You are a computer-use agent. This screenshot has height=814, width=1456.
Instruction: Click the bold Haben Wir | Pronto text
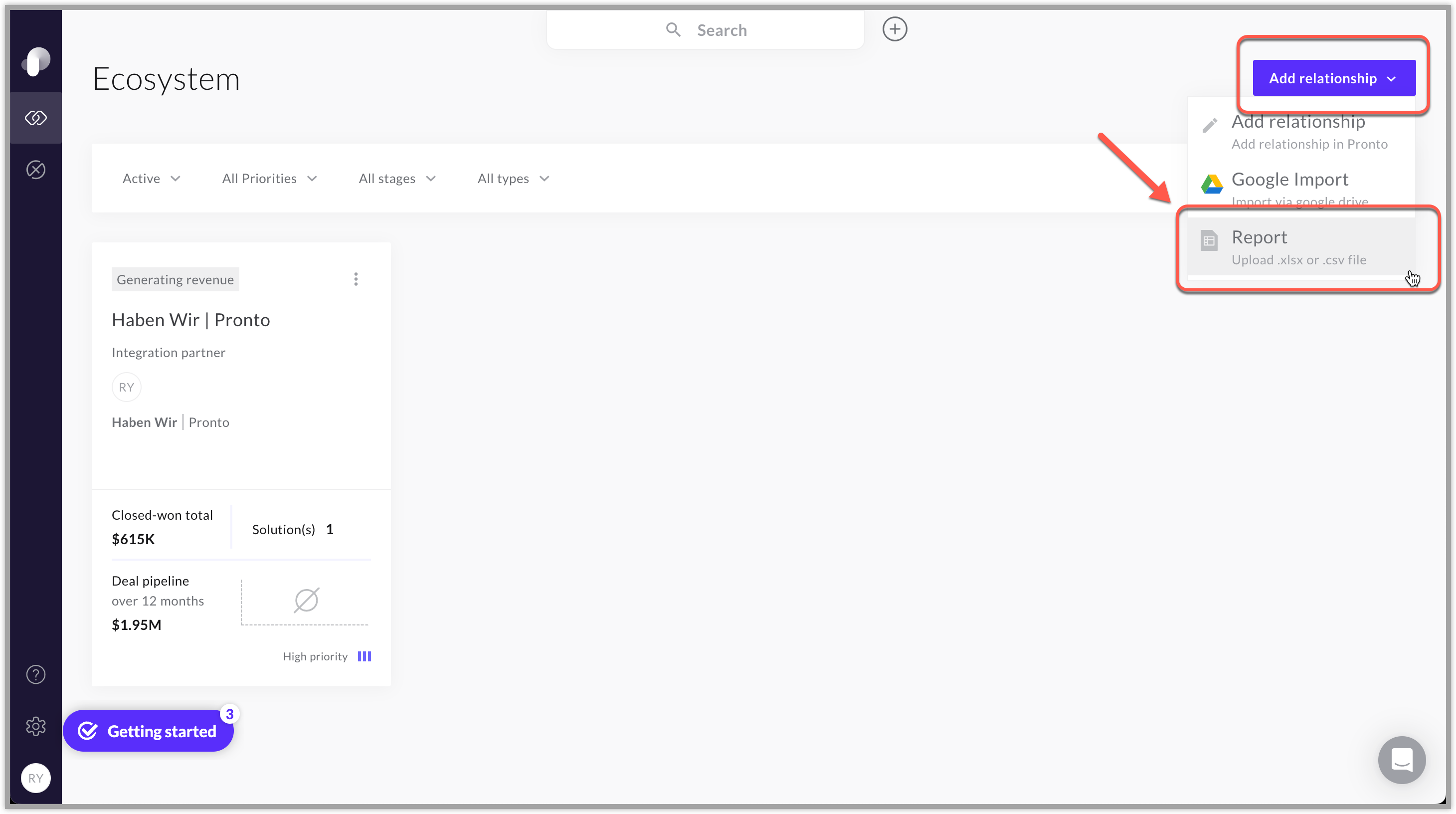170,422
